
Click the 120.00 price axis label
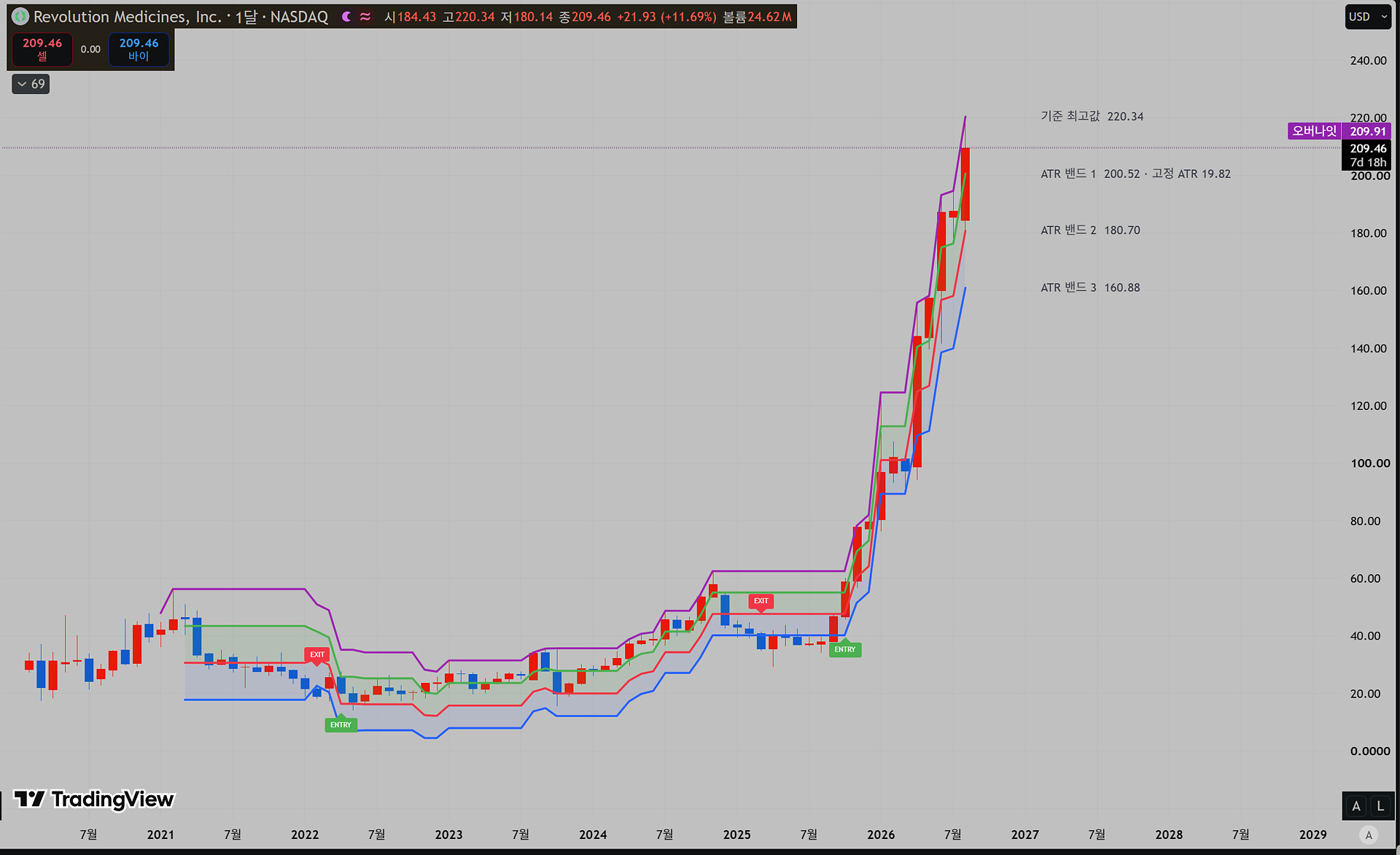point(1368,406)
